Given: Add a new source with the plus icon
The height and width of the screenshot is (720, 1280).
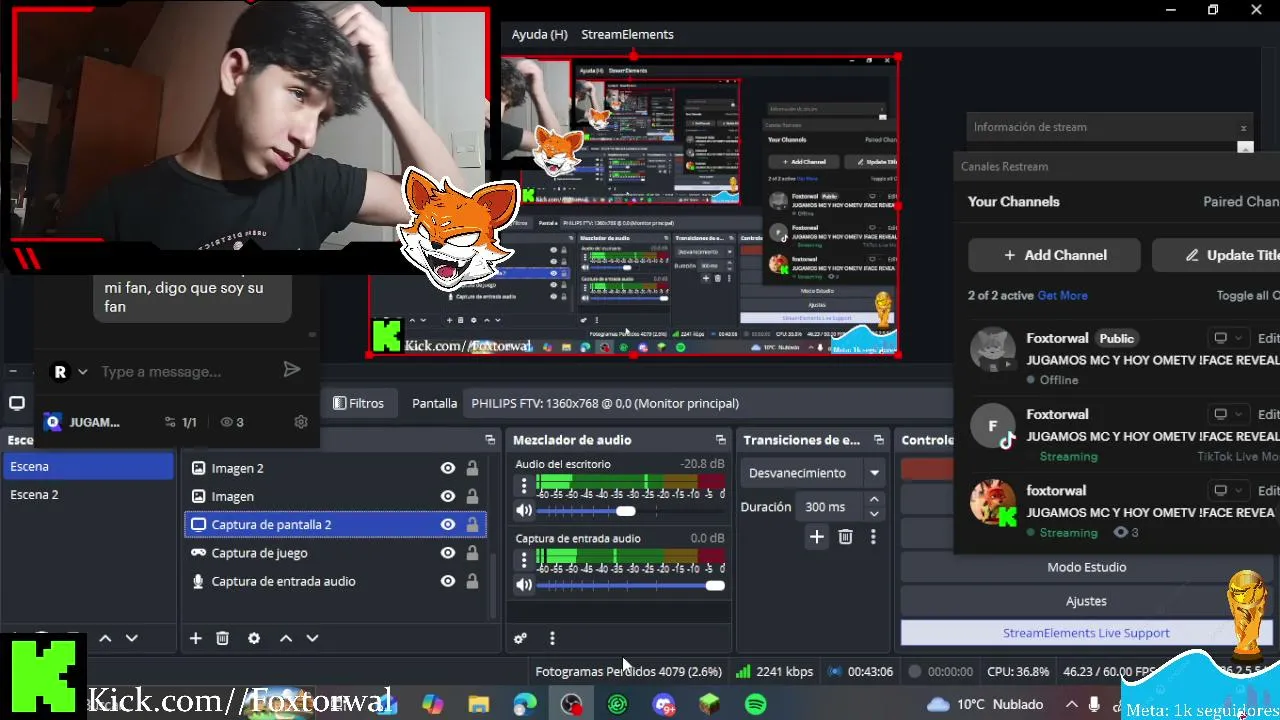Looking at the screenshot, I should point(196,638).
